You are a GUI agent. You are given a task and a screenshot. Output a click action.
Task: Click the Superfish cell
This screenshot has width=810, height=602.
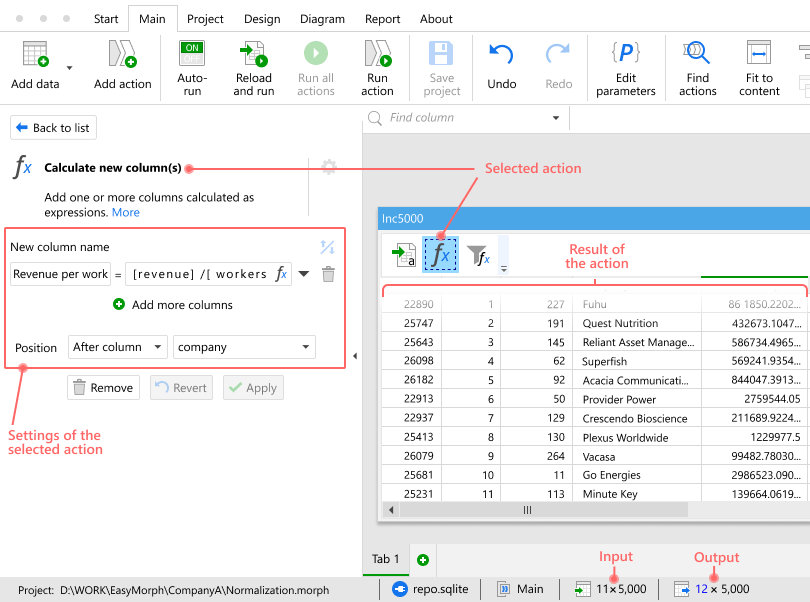point(636,361)
